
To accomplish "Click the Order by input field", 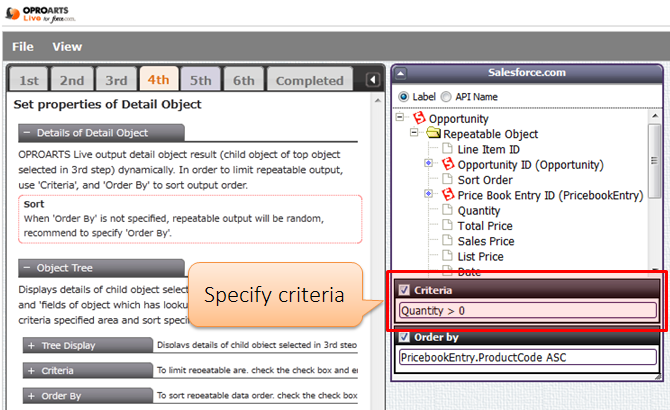I will pos(528,357).
